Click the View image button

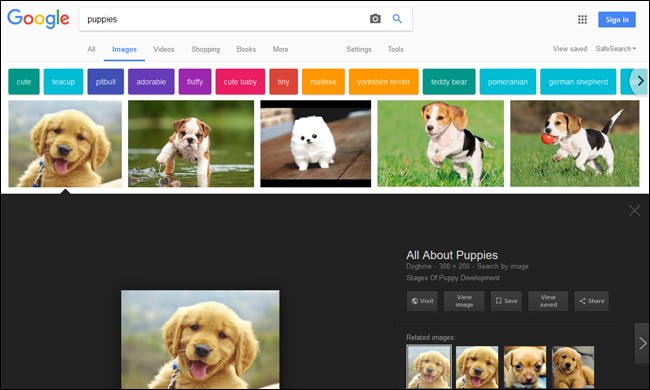tap(464, 301)
